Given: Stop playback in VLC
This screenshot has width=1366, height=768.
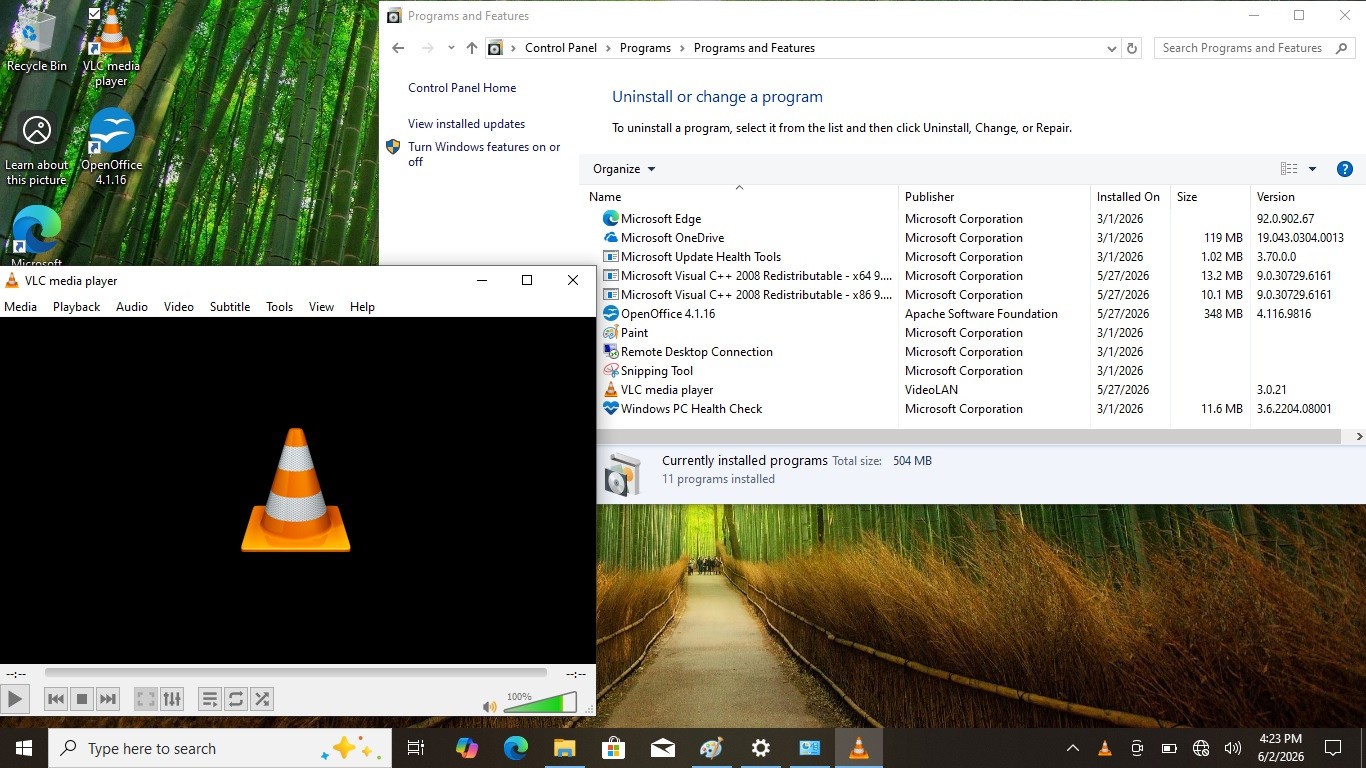Looking at the screenshot, I should pyautogui.click(x=82, y=699).
